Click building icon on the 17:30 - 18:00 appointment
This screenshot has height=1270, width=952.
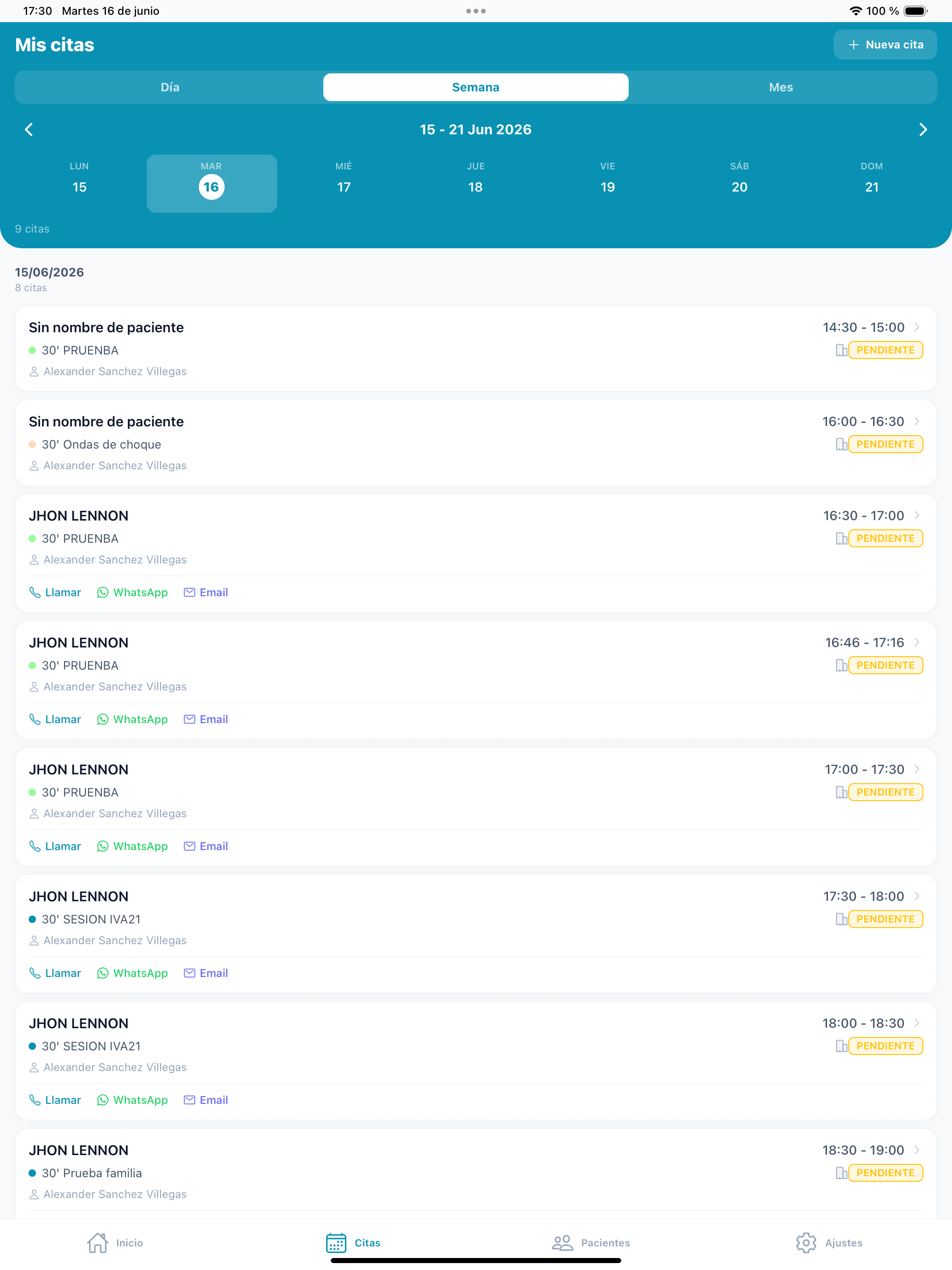coord(841,919)
